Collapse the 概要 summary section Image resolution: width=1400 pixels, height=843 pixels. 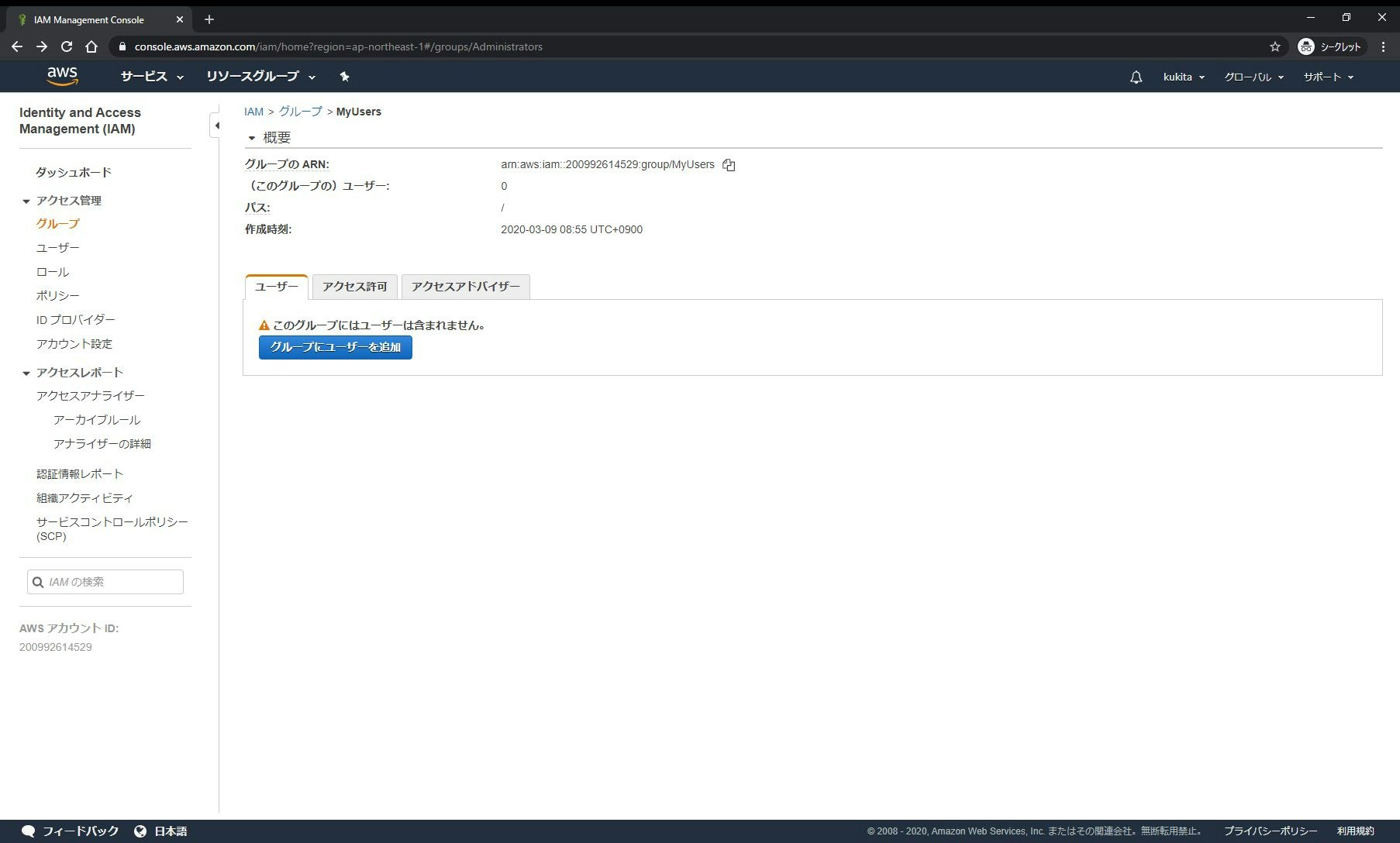(251, 138)
